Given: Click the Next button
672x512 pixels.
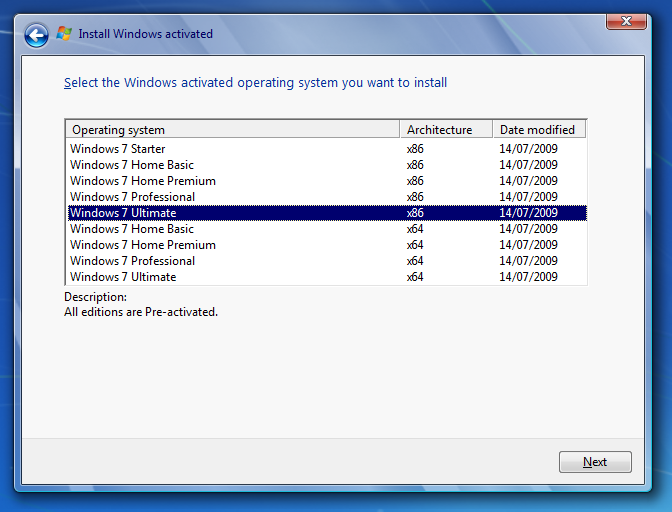Looking at the screenshot, I should point(595,462).
